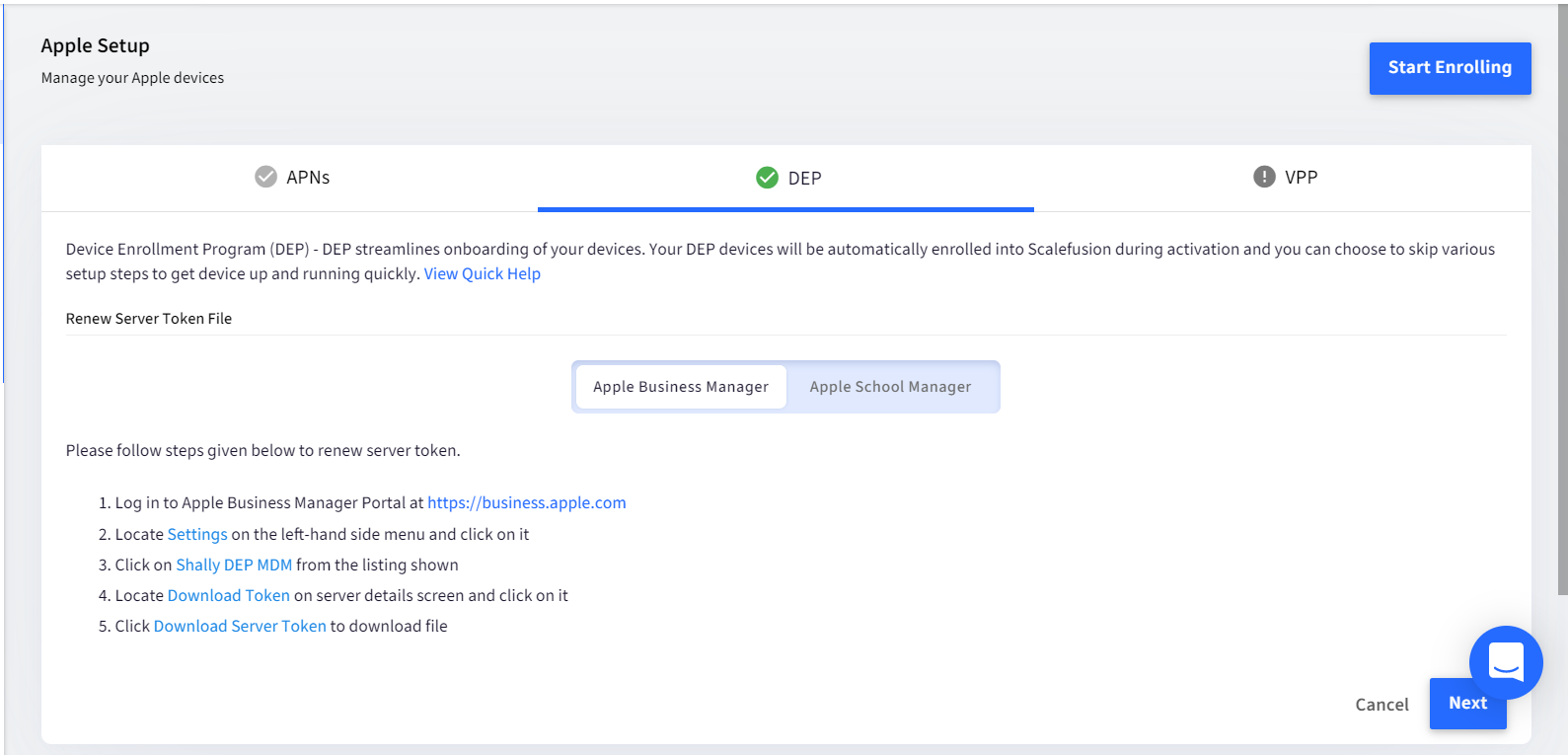This screenshot has height=755, width=1568.
Task: Click the Shally DEP MDM link
Action: (234, 566)
